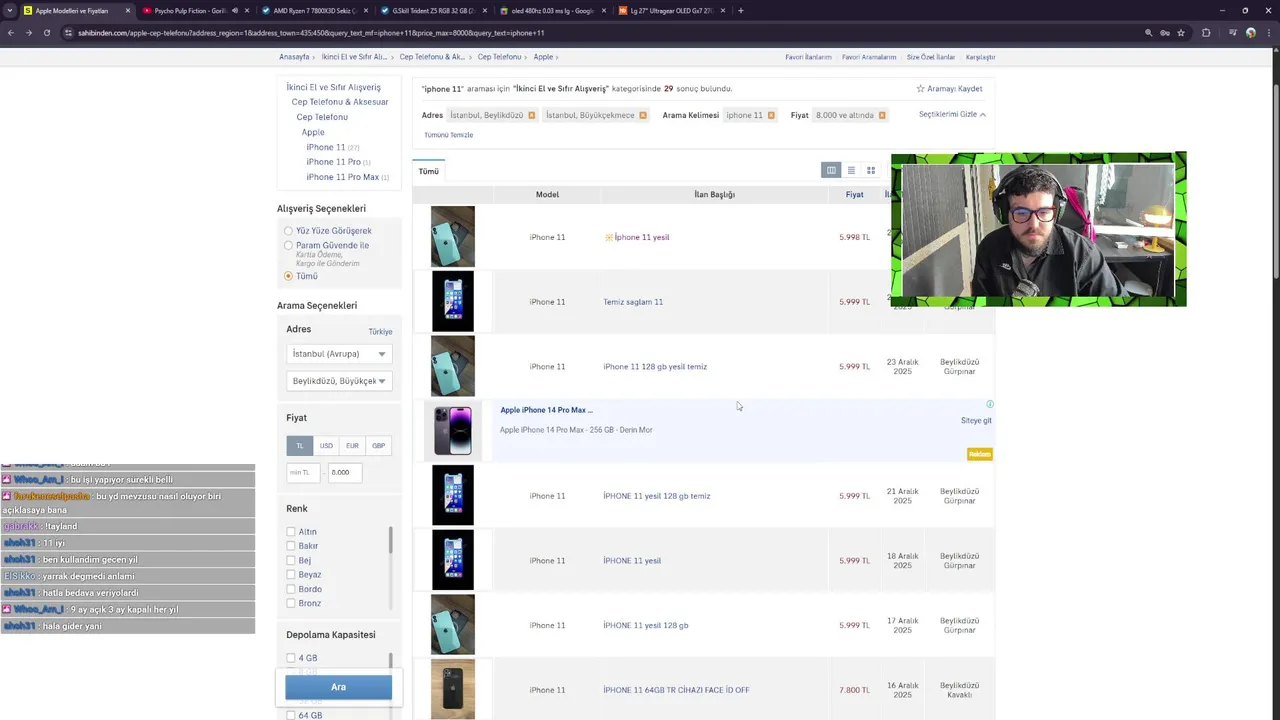Select the USD currency button
Image resolution: width=1280 pixels, height=720 pixels.
(326, 445)
